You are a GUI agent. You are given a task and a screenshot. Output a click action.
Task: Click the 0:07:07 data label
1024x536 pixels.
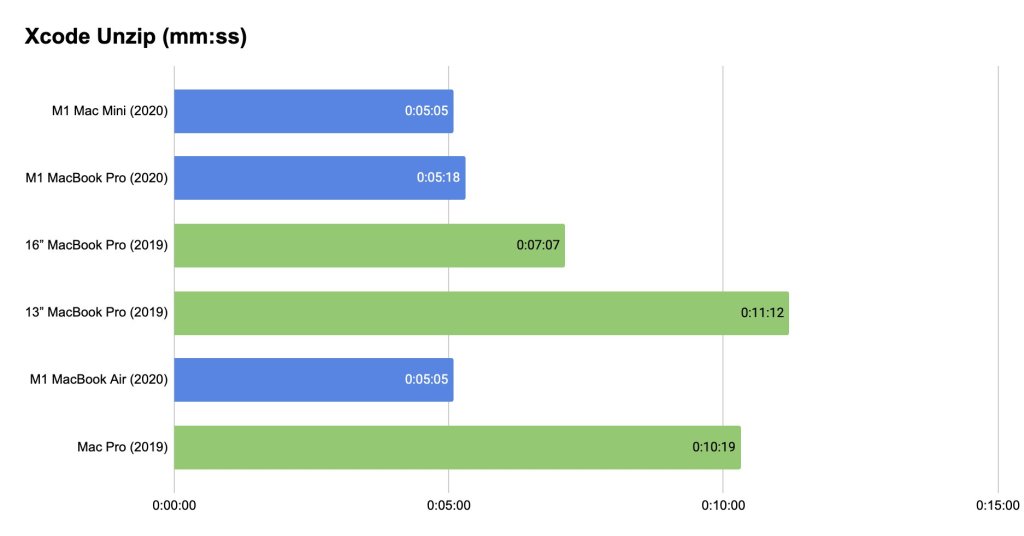[536, 245]
